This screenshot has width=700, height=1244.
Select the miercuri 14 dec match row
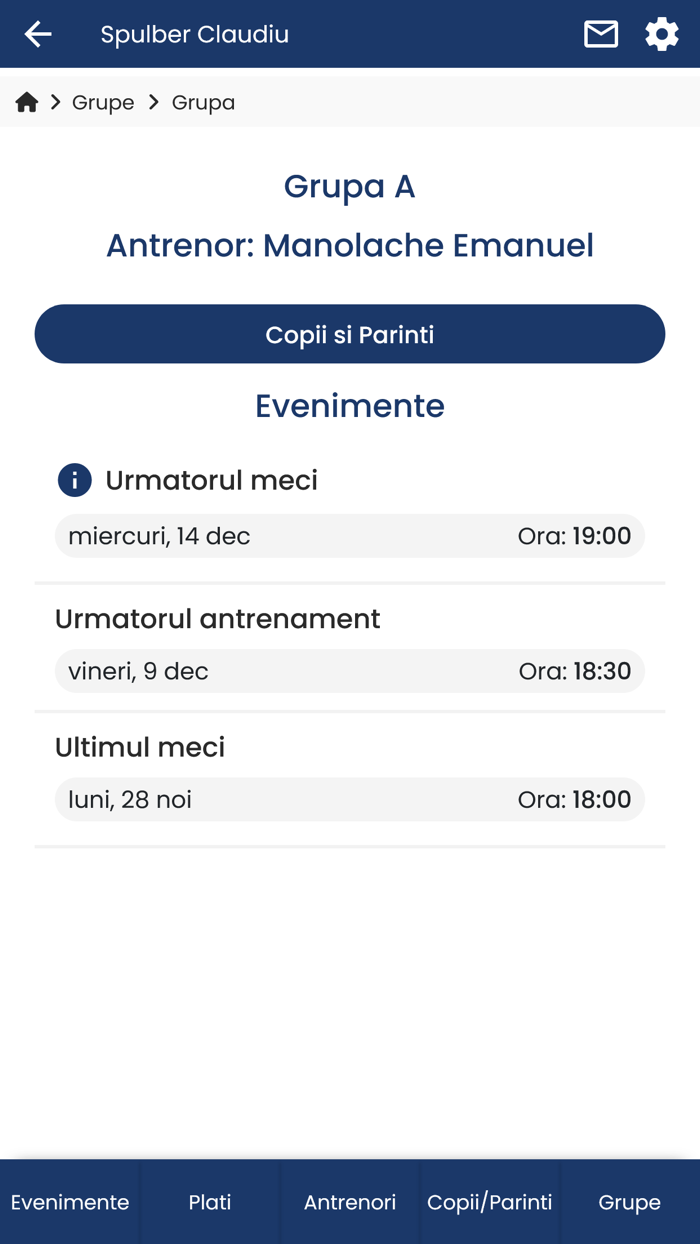pos(349,535)
